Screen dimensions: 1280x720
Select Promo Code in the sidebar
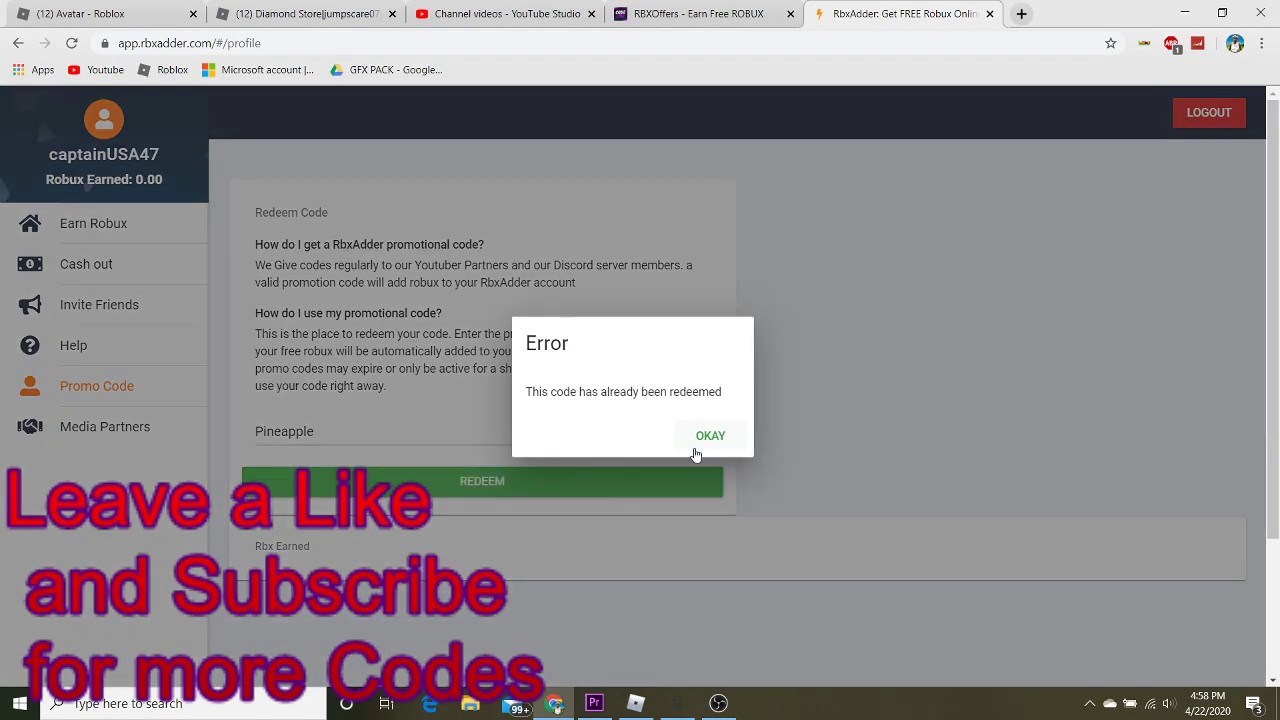pos(96,386)
